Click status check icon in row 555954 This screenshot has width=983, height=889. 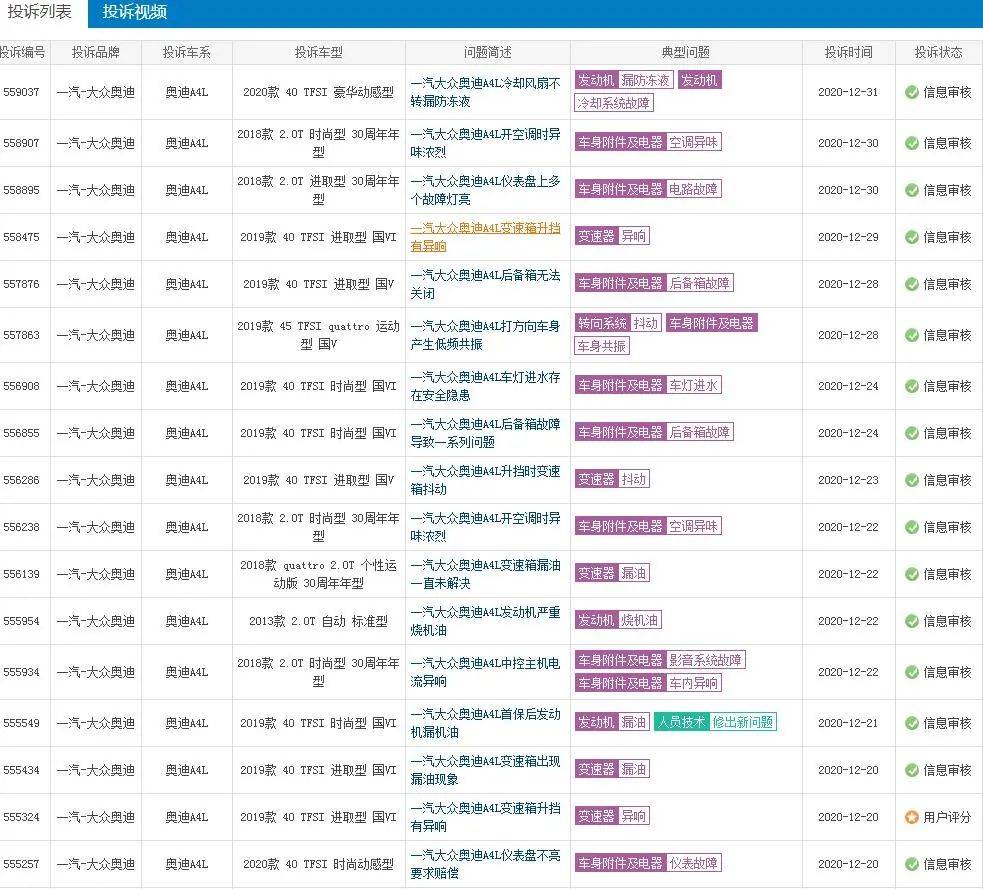(x=911, y=621)
